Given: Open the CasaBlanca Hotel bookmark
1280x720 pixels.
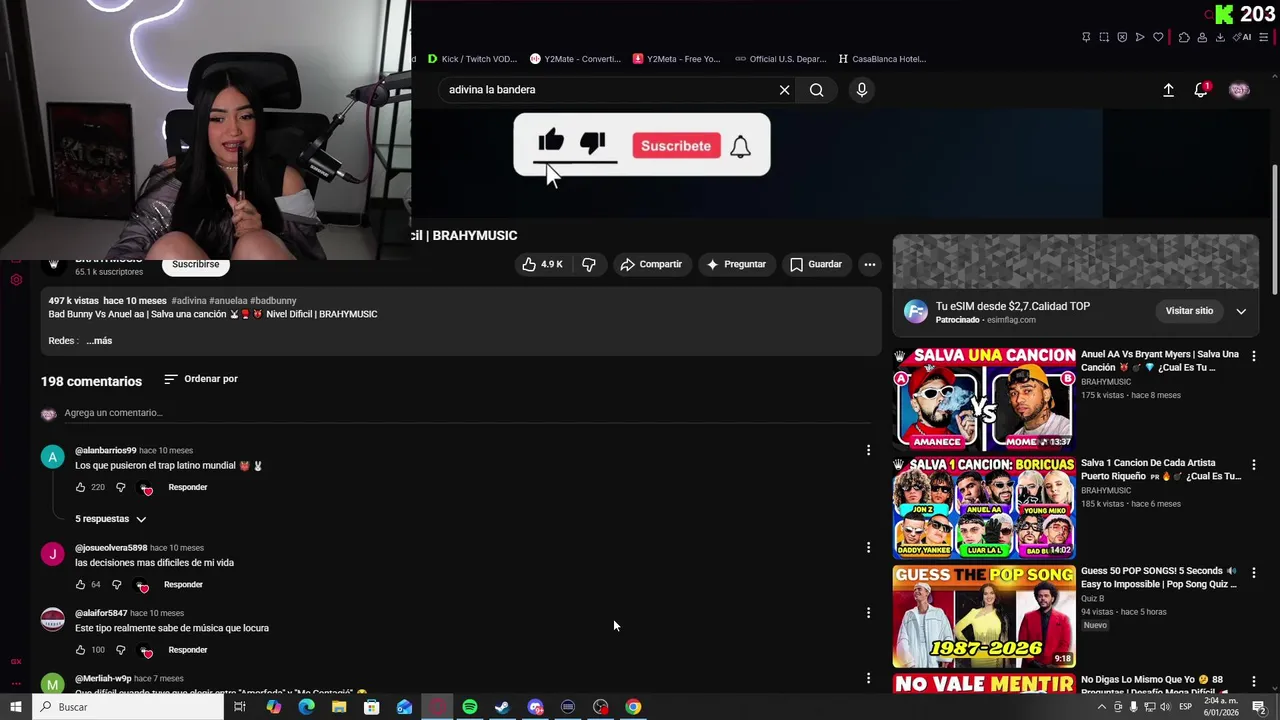Looking at the screenshot, I should [x=882, y=59].
